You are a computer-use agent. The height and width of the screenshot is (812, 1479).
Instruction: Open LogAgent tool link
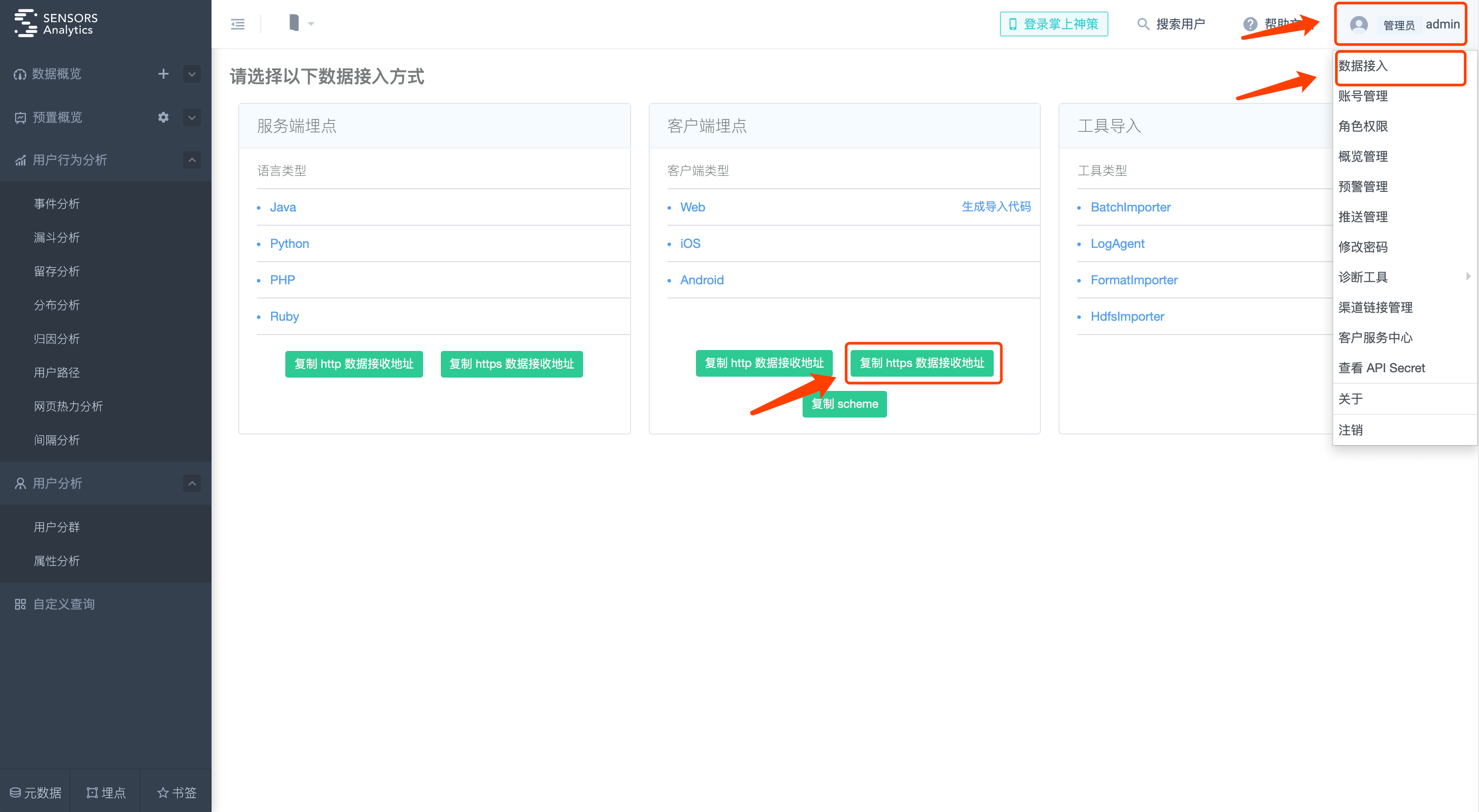tap(1117, 244)
